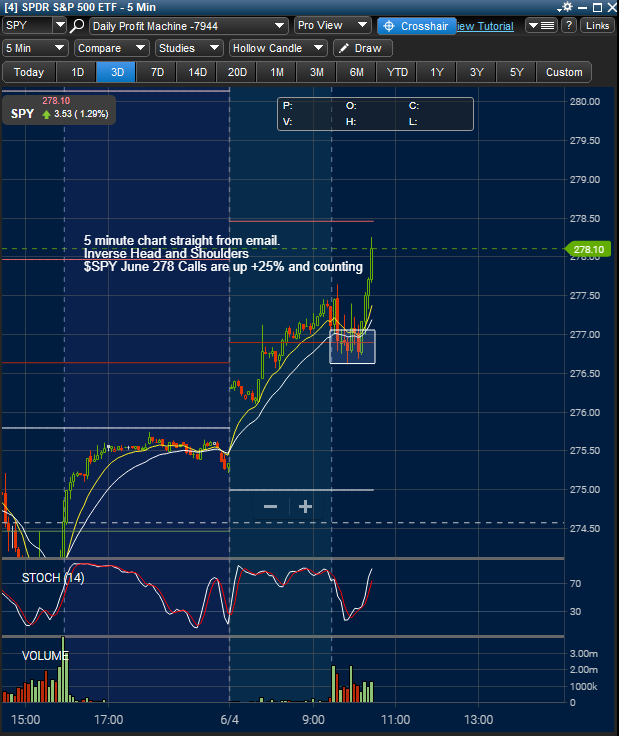Click the green 278.10 price marker
Viewport: 619px width, 736px height.
coord(588,249)
